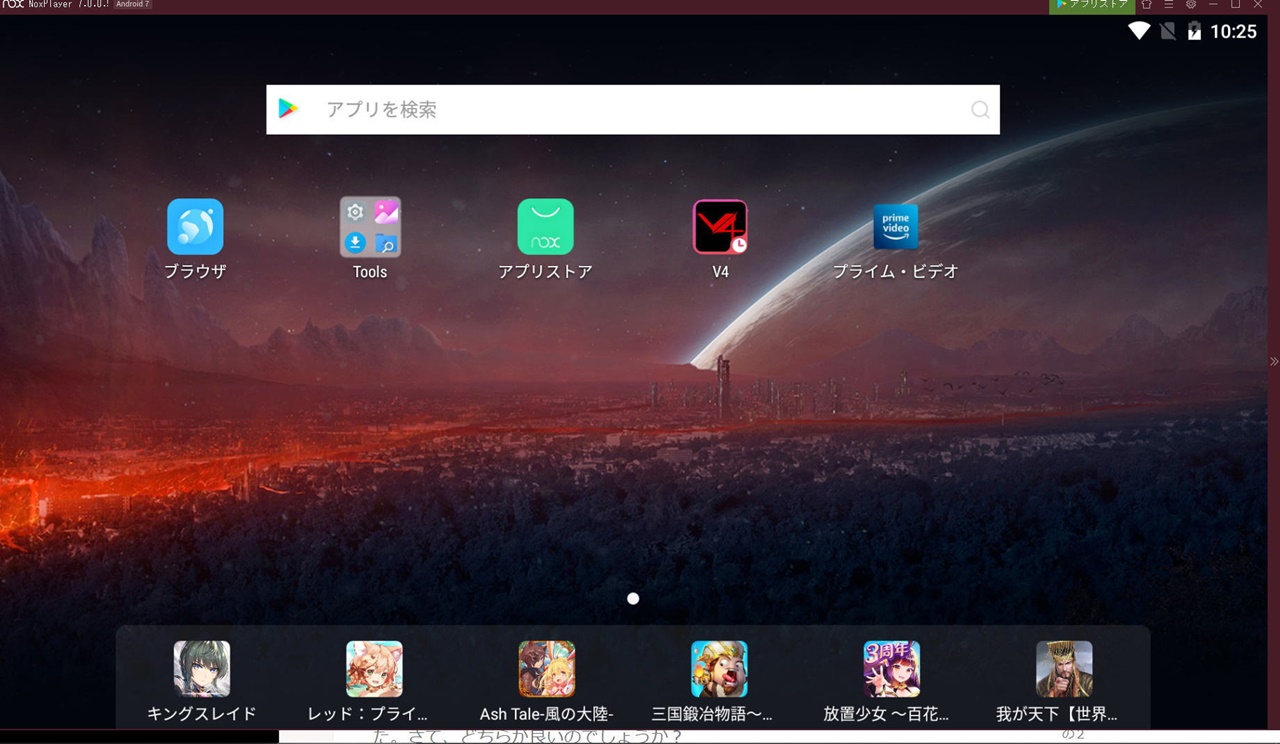1280x744 pixels.
Task: Launch the V4 game
Action: 720,227
